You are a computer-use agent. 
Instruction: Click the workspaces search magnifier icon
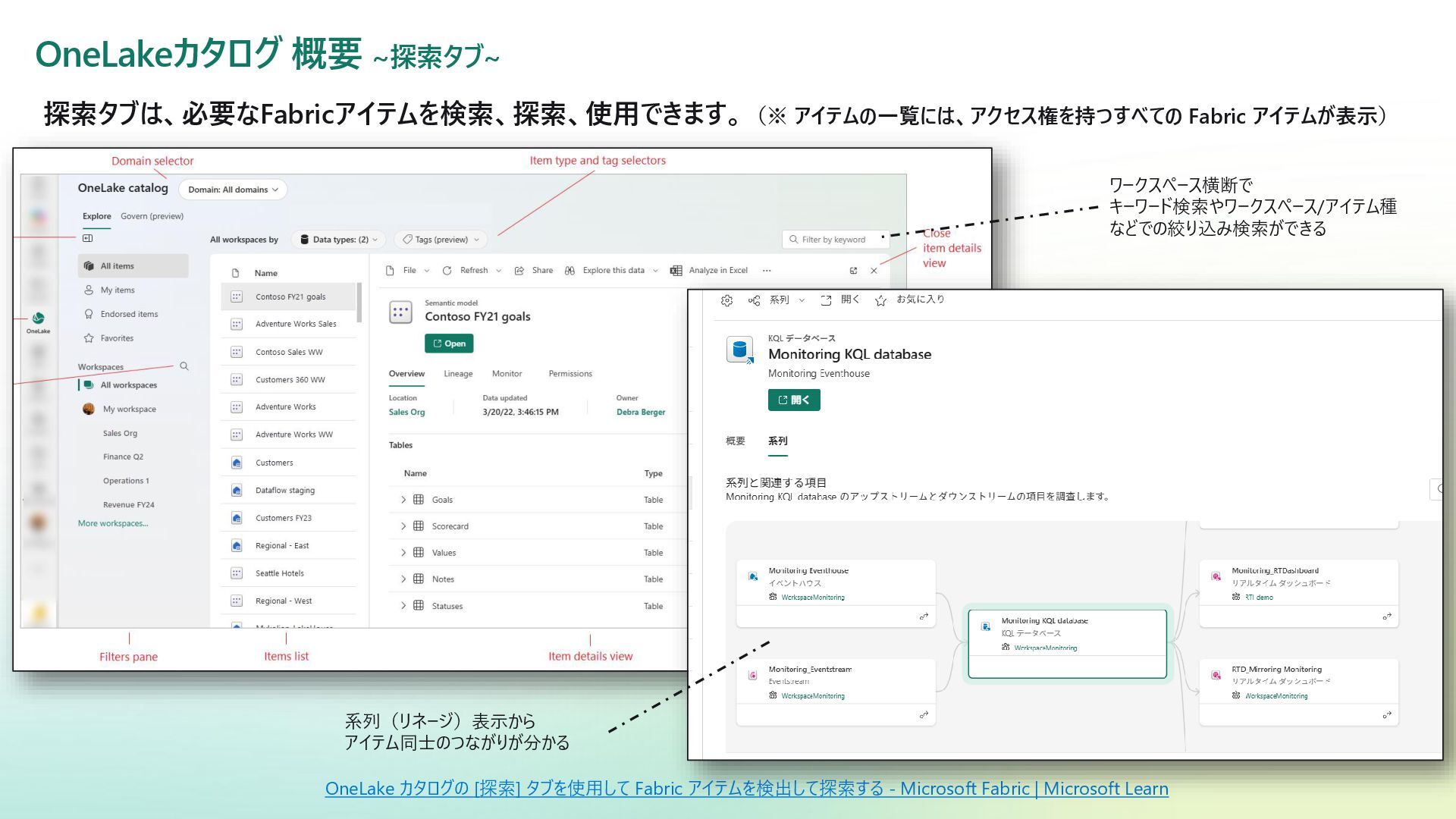click(184, 366)
